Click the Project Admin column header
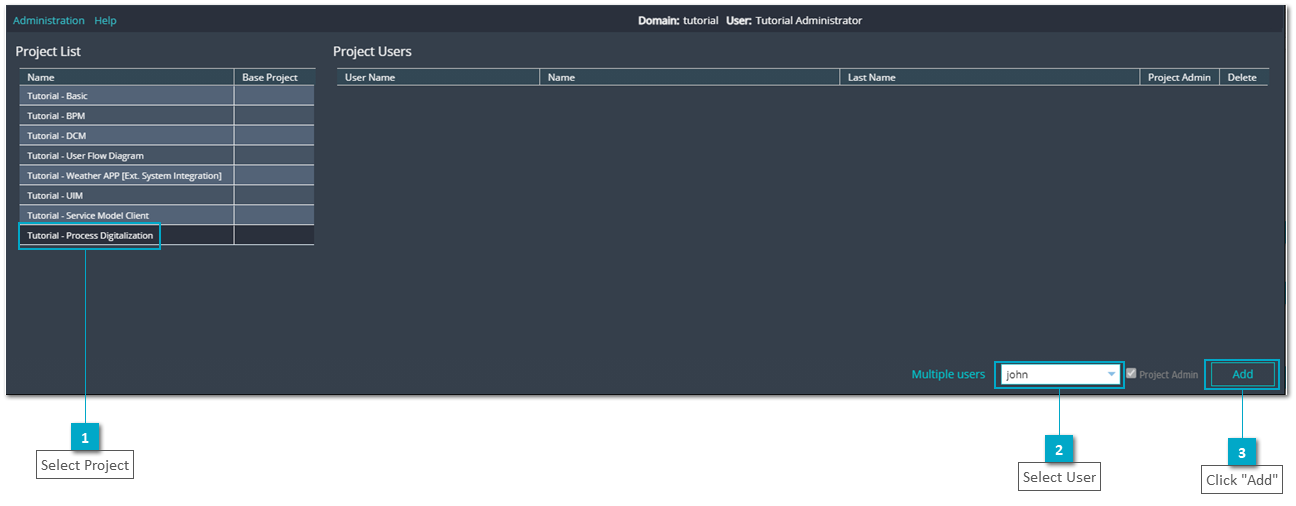The height and width of the screenshot is (506, 1296). point(1179,77)
